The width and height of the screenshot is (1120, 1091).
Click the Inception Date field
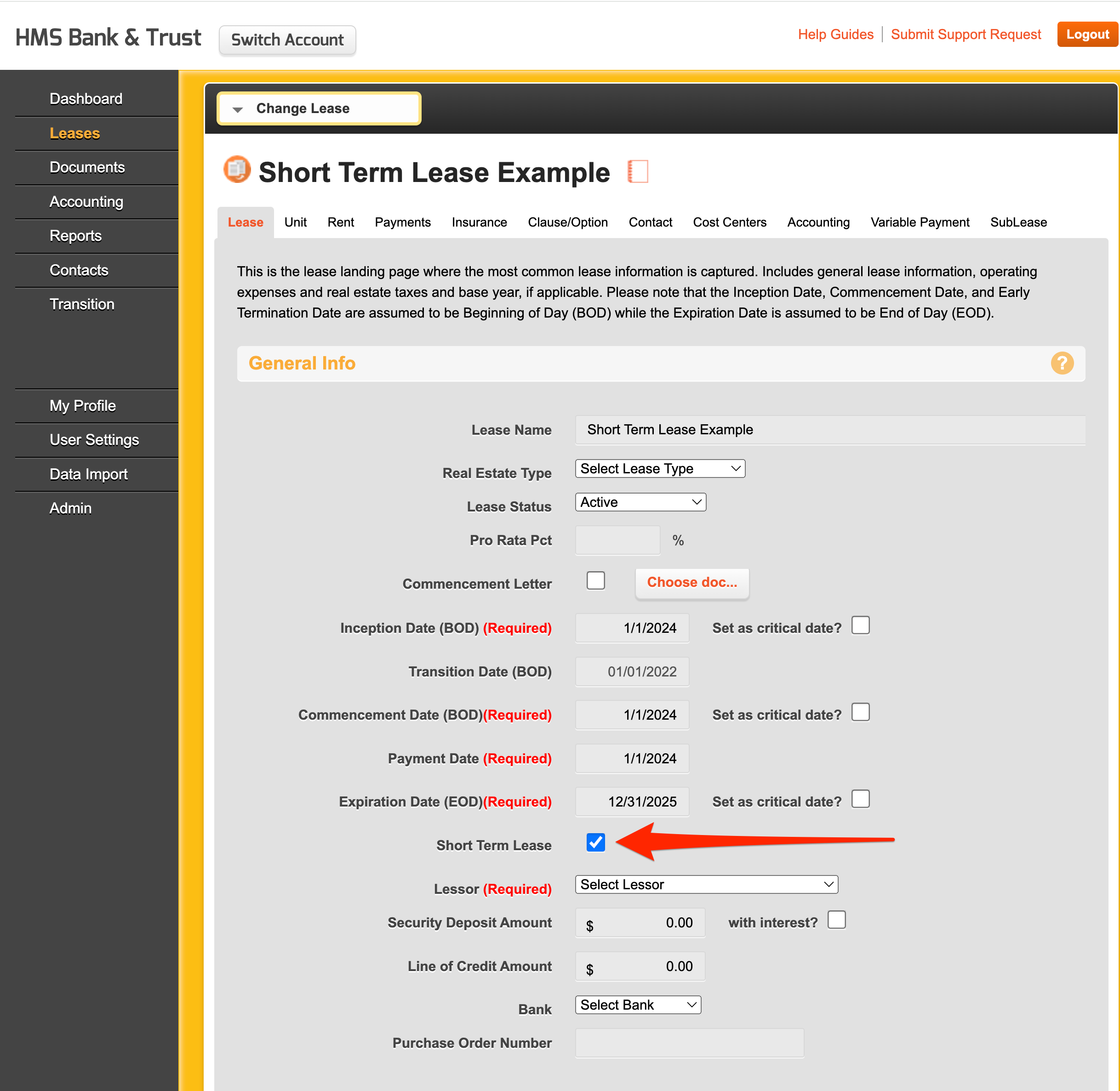pos(632,628)
